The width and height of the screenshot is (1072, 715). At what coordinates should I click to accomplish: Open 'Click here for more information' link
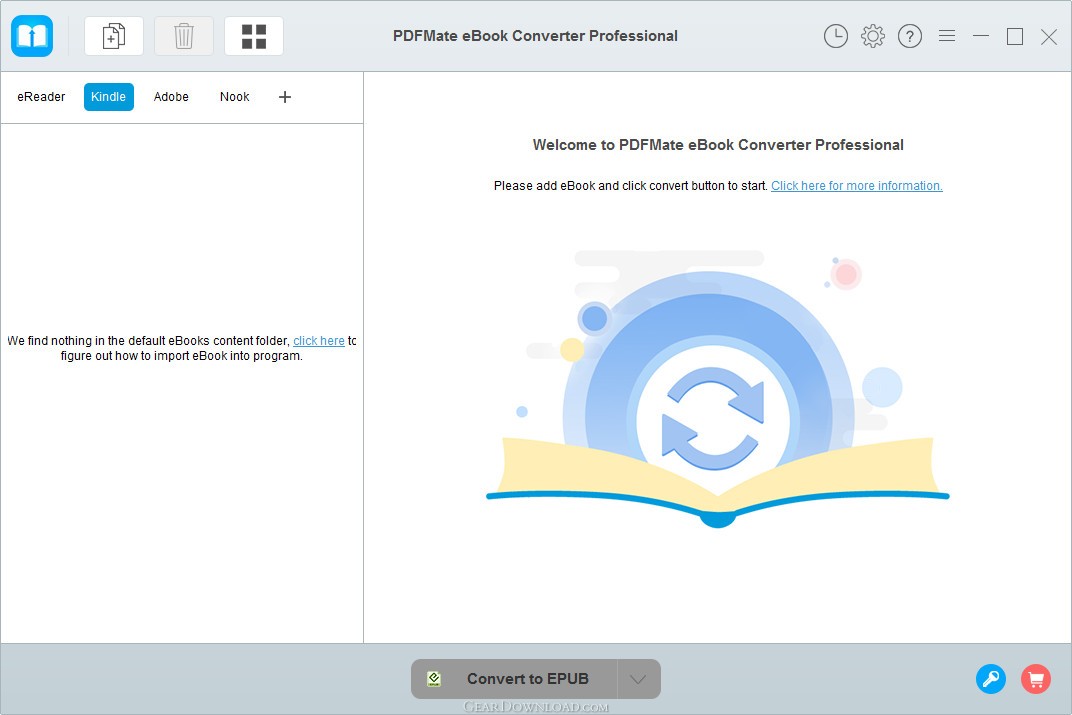(857, 186)
